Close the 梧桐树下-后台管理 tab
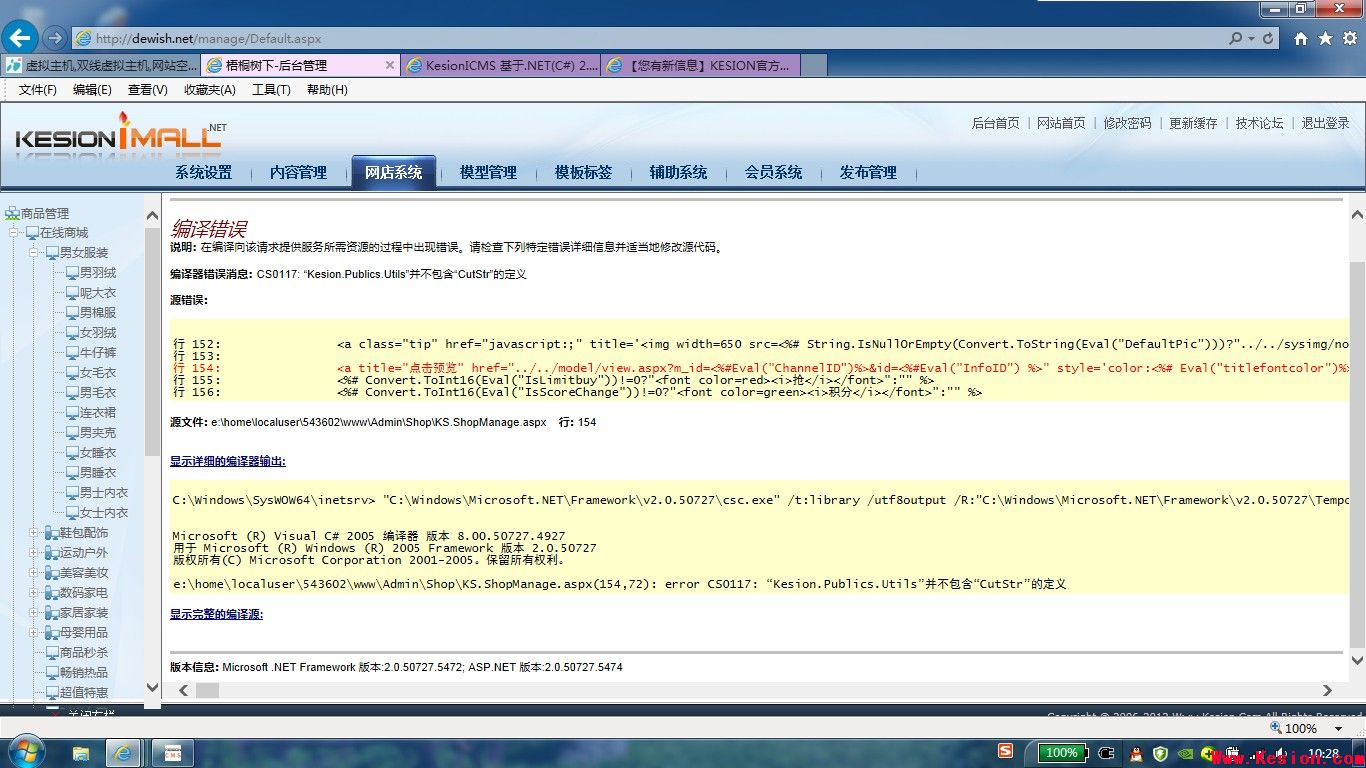1366x768 pixels. (390, 65)
